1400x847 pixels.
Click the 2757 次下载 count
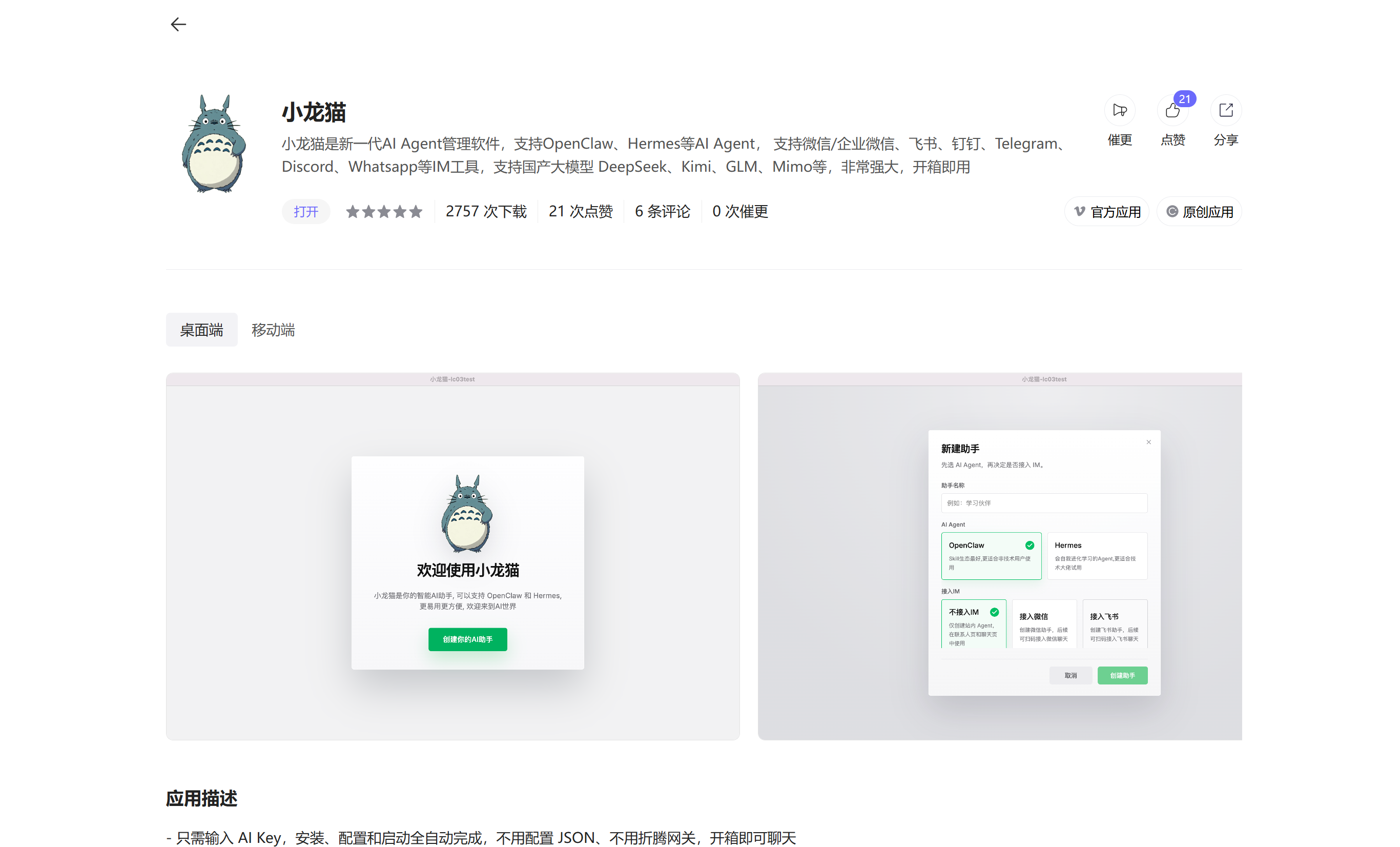[x=486, y=211]
